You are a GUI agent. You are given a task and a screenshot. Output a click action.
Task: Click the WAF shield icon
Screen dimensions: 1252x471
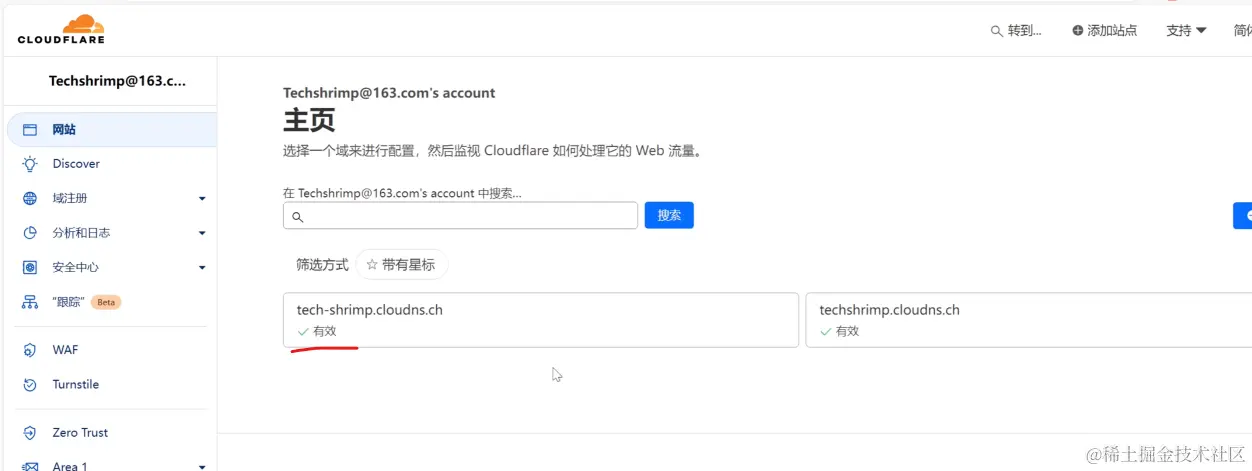click(30, 350)
